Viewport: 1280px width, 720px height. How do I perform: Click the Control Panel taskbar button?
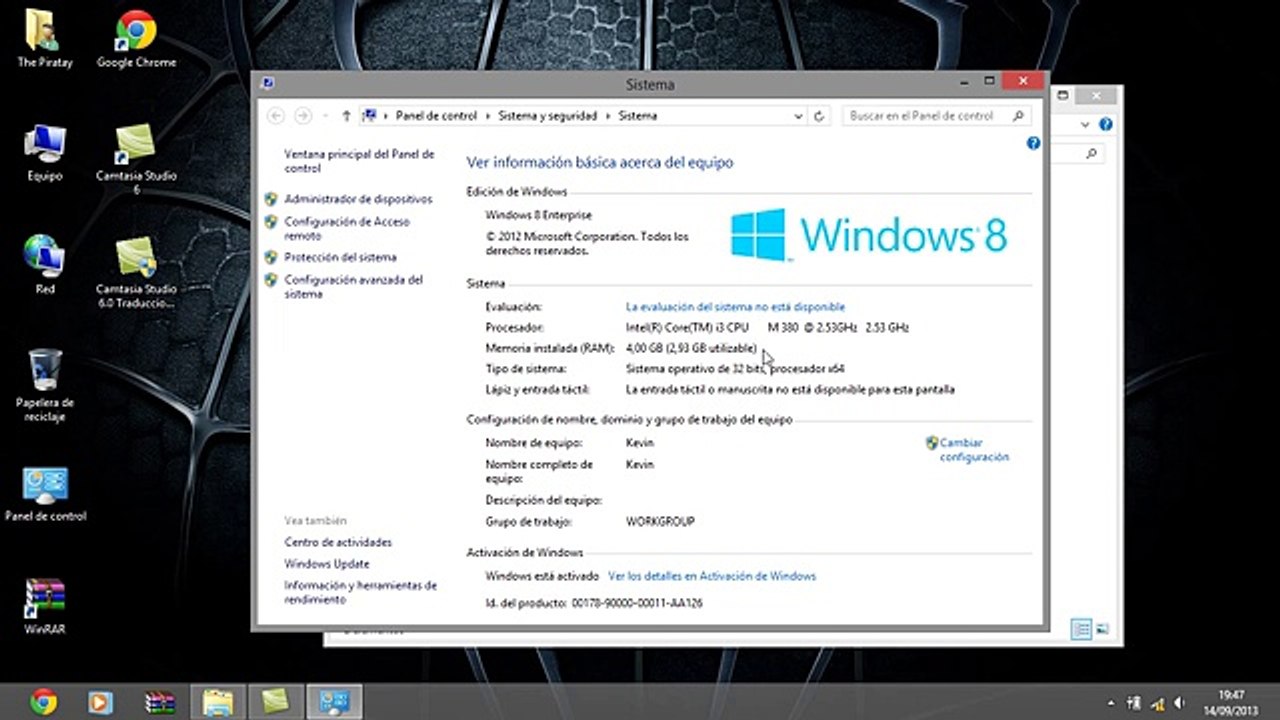(x=333, y=702)
